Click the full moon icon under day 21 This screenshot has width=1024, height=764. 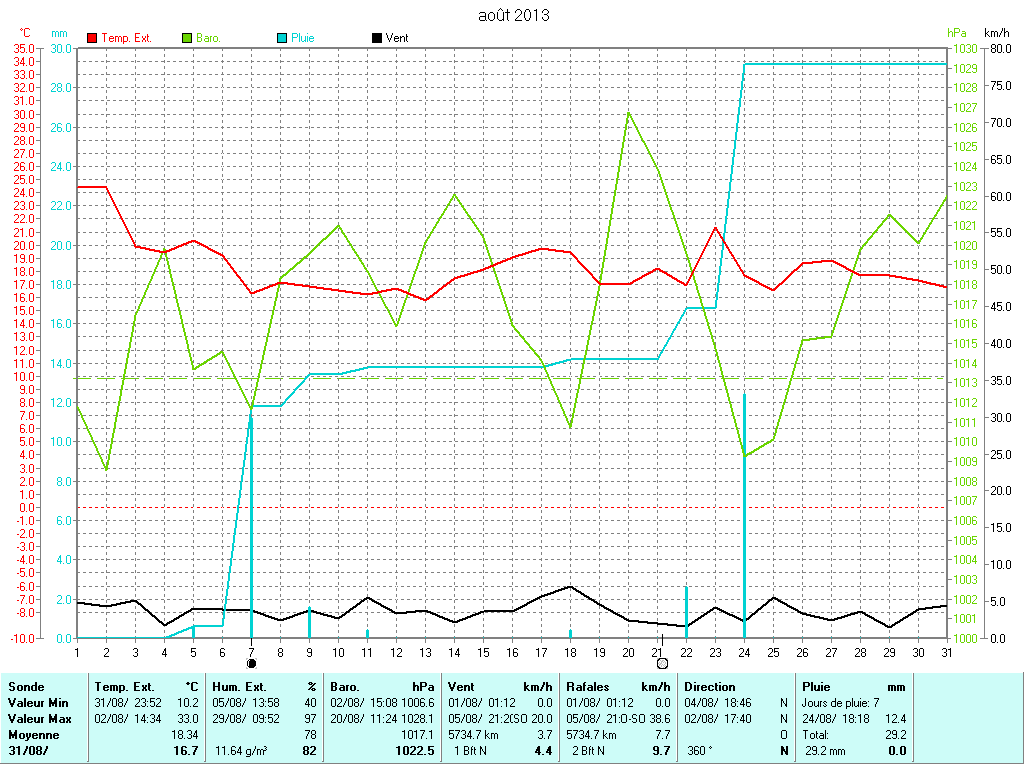tap(662, 663)
